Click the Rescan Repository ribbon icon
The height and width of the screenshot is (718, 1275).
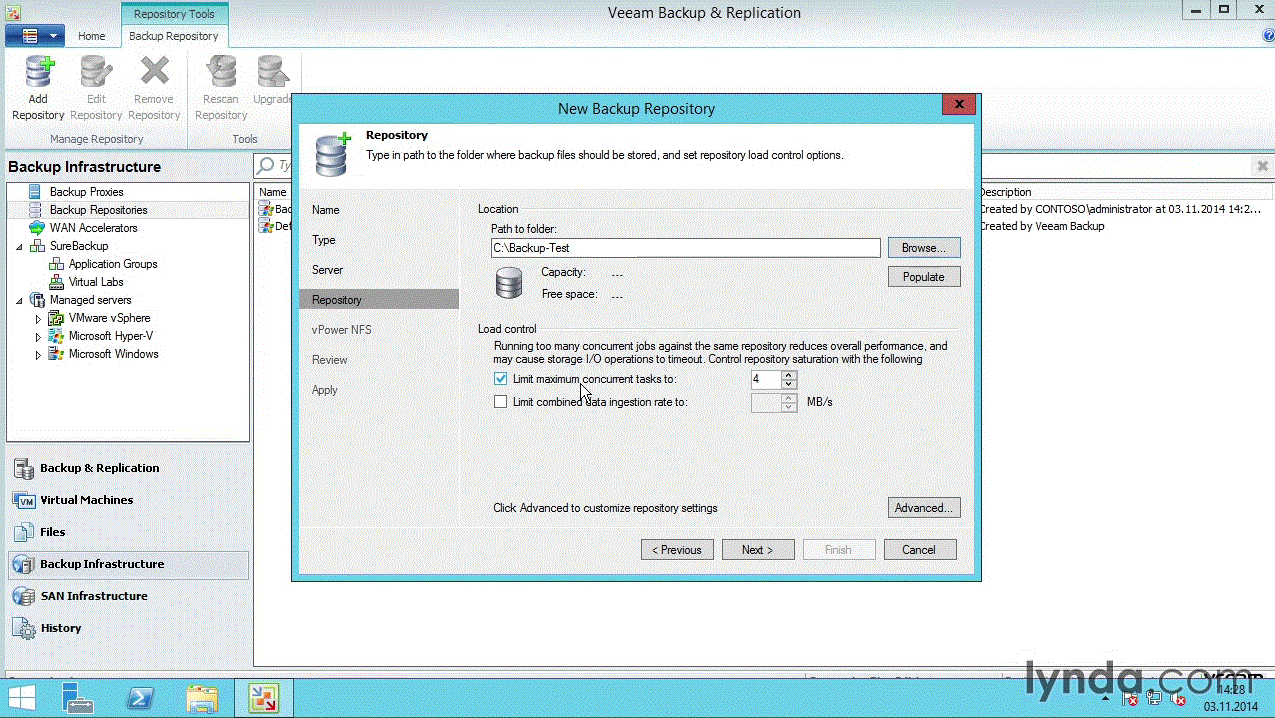pyautogui.click(x=221, y=89)
